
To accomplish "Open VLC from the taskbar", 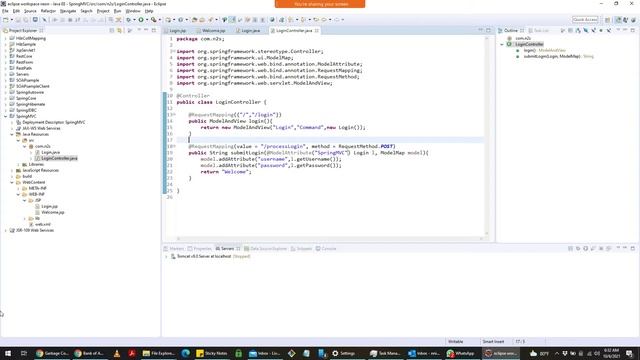I will click(117, 353).
